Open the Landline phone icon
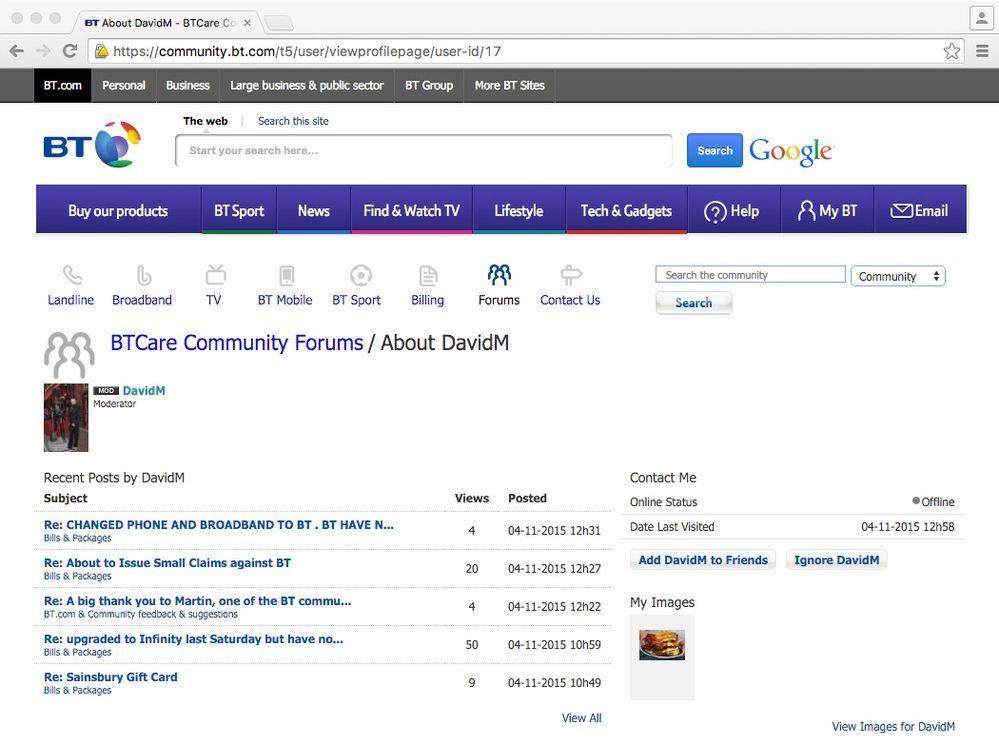Viewport: 999px width, 745px height. pyautogui.click(x=72, y=275)
